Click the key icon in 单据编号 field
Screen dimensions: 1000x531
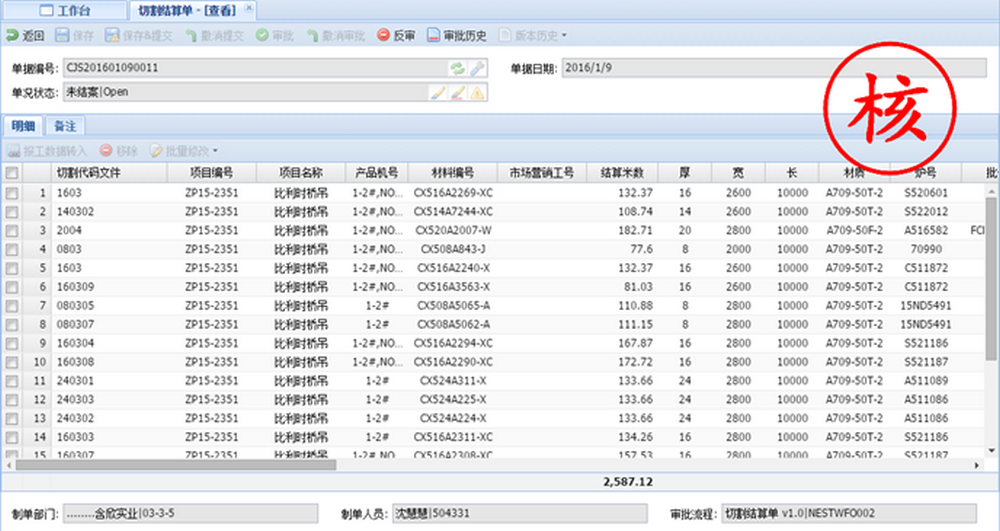[x=477, y=68]
